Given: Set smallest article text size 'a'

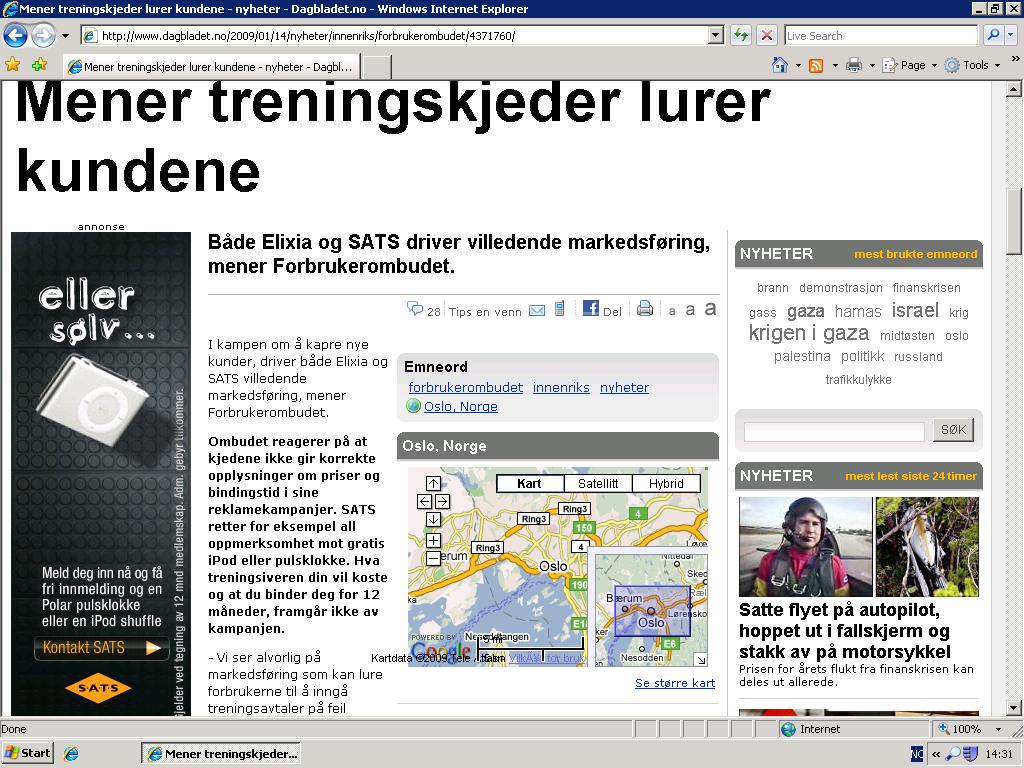Looking at the screenshot, I should click(672, 312).
